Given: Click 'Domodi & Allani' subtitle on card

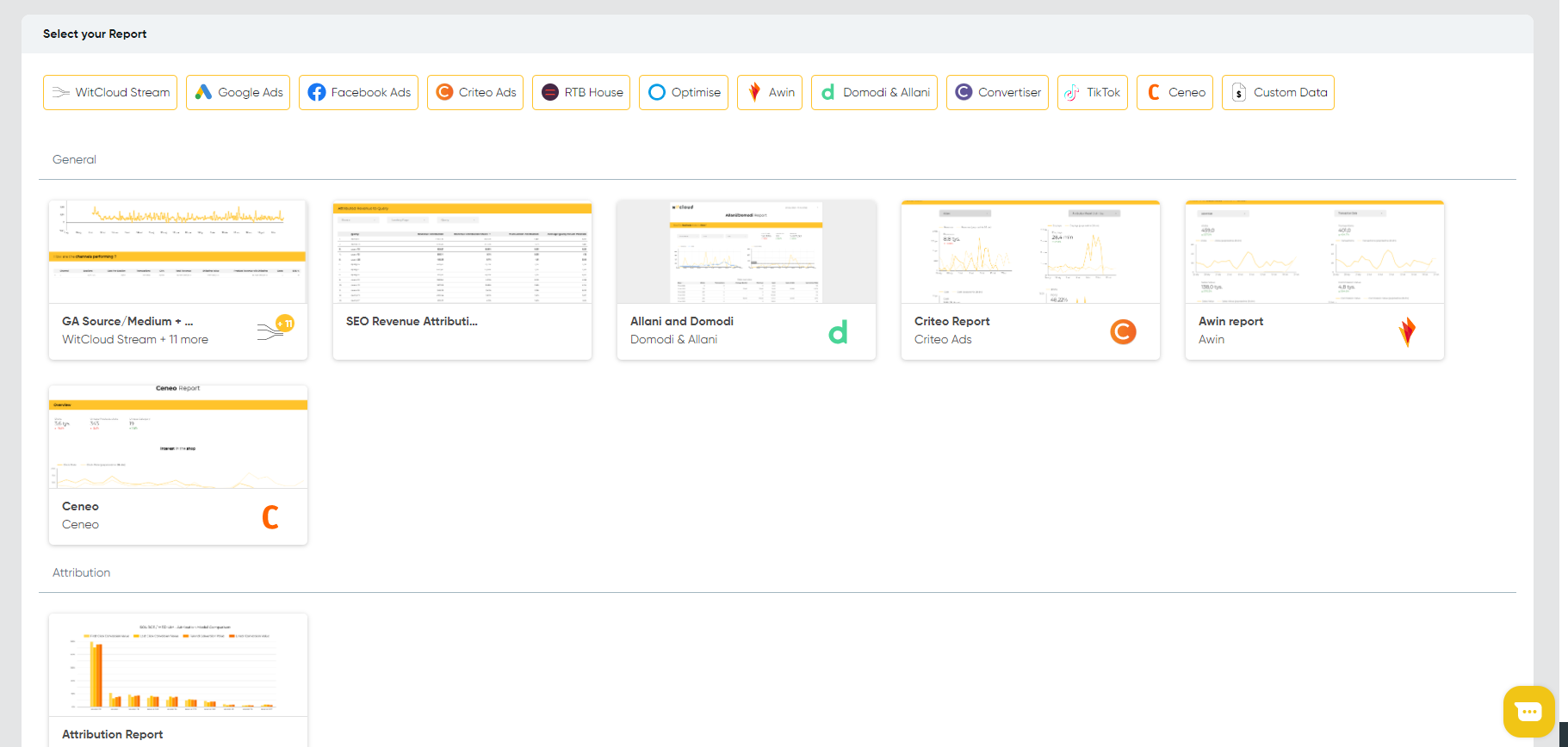Looking at the screenshot, I should 673,339.
